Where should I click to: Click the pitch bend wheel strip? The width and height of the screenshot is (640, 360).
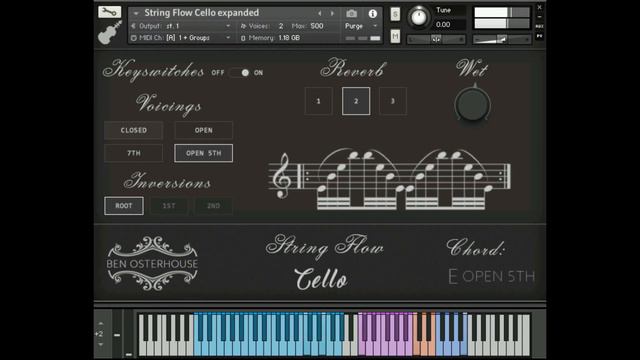(x=117, y=335)
